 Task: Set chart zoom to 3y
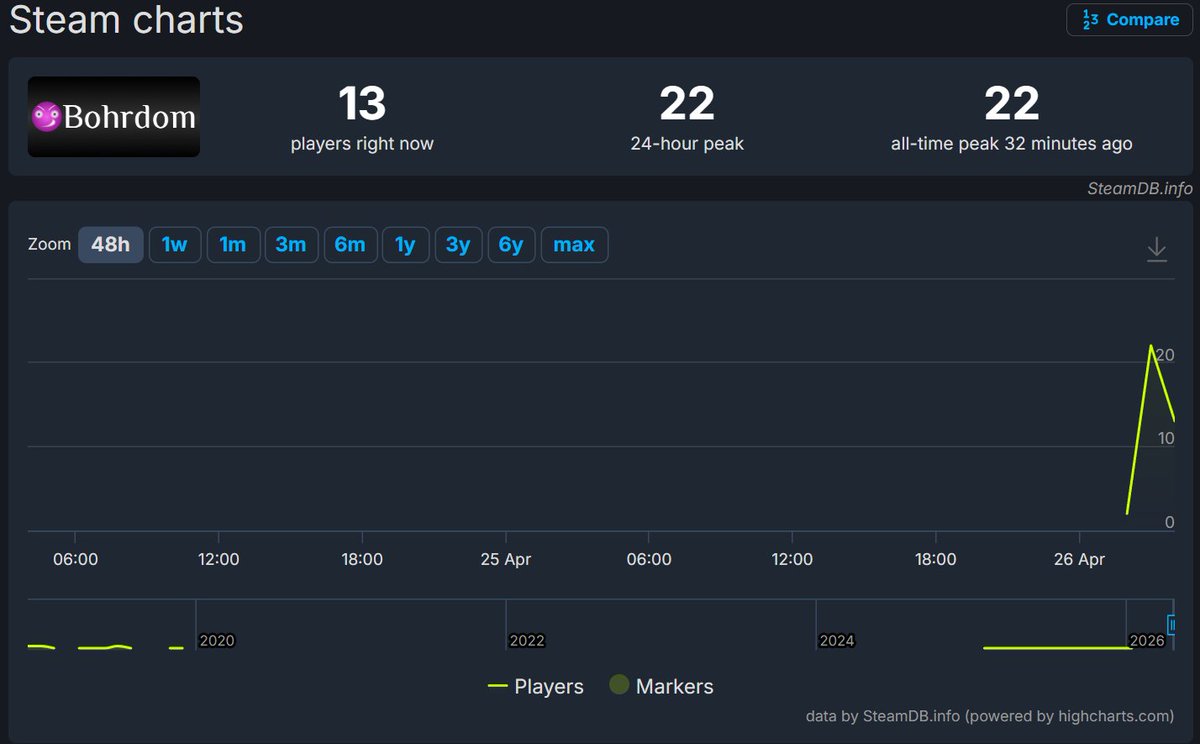pyautogui.click(x=458, y=245)
